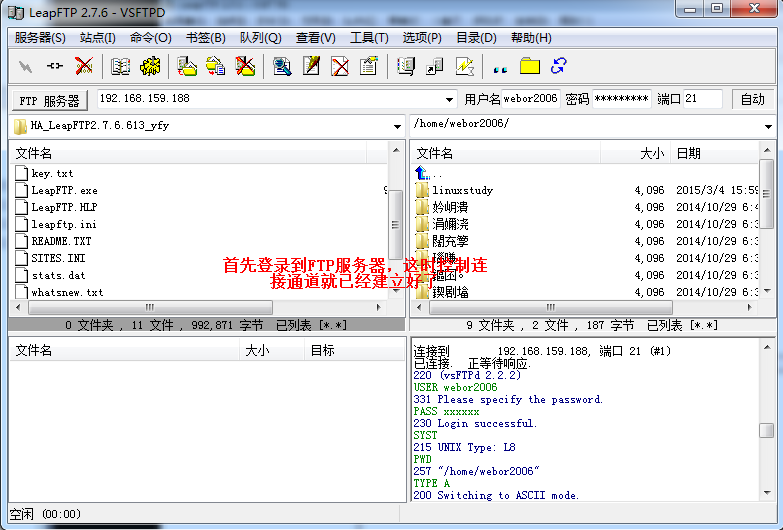Select the file SITES.INI

(x=58, y=258)
